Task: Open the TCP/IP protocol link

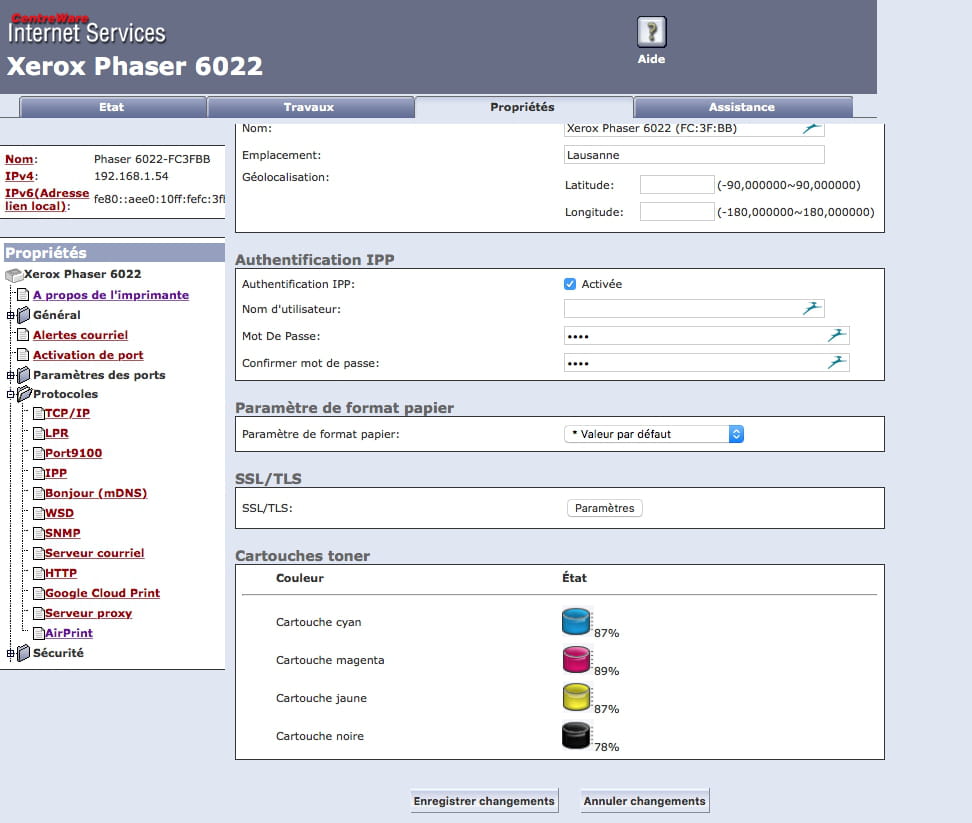Action: [68, 413]
